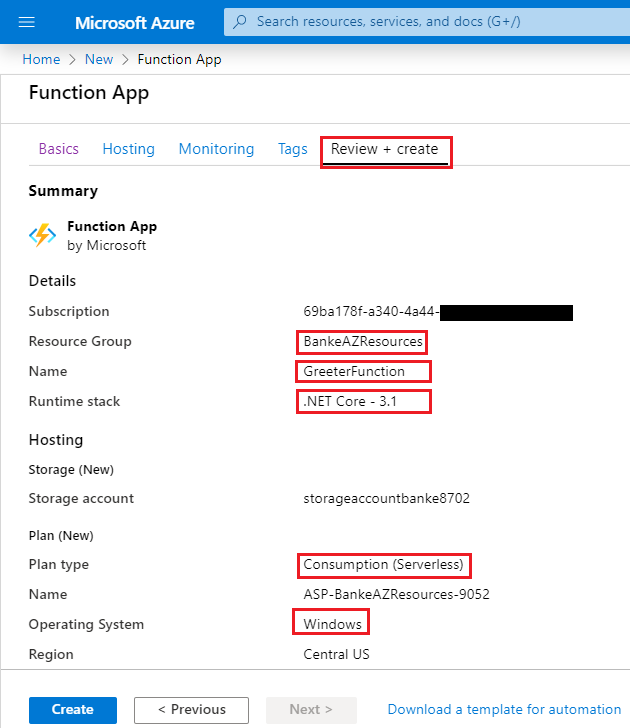
Task: Select the ASP-BankeAZResources-9052 plan name
Action: coord(396,595)
